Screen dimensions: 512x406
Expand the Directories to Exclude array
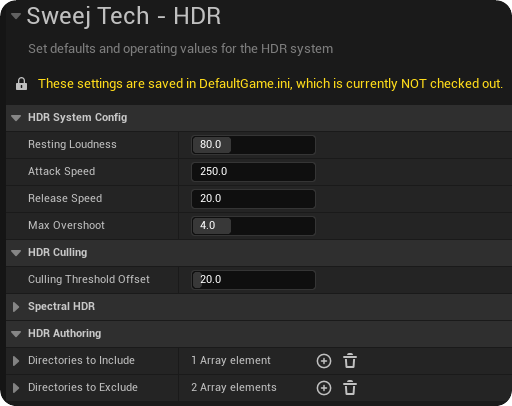coord(16,388)
